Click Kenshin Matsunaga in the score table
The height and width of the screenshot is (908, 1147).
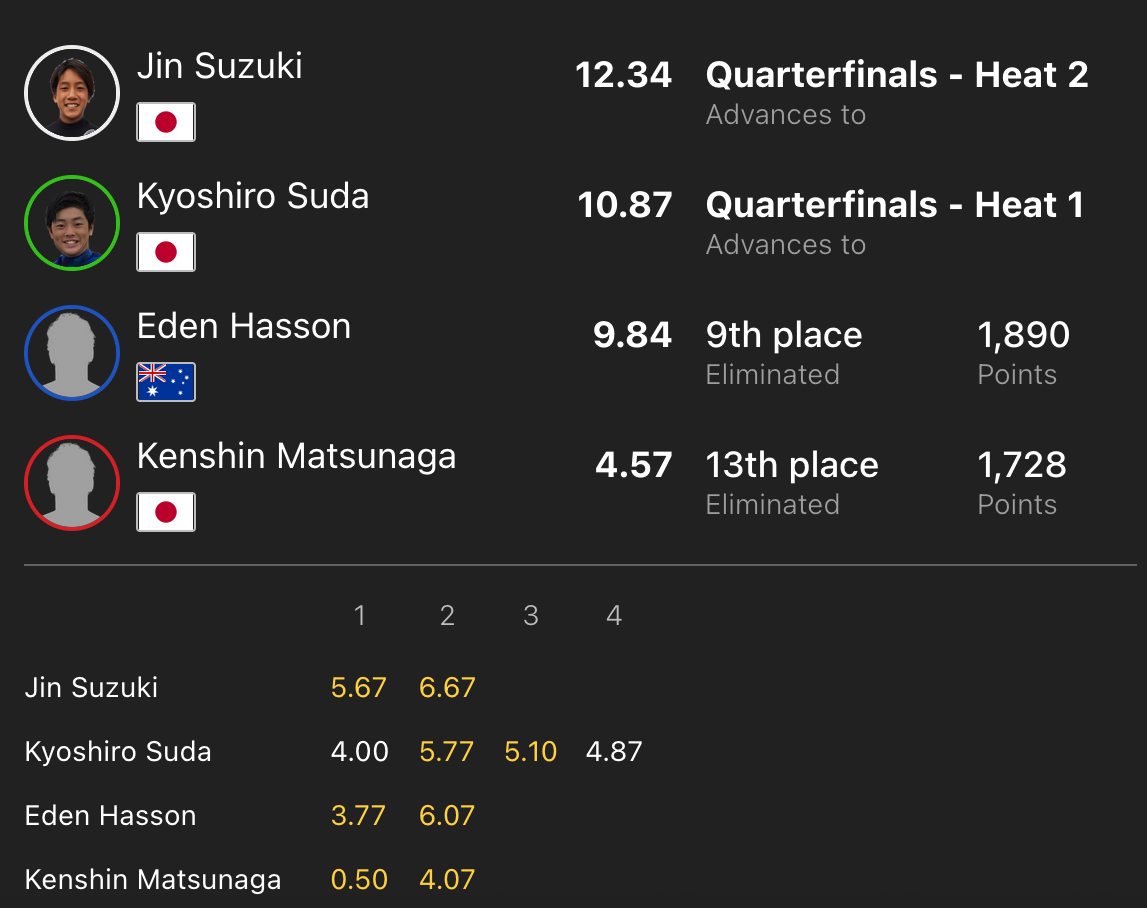[153, 880]
